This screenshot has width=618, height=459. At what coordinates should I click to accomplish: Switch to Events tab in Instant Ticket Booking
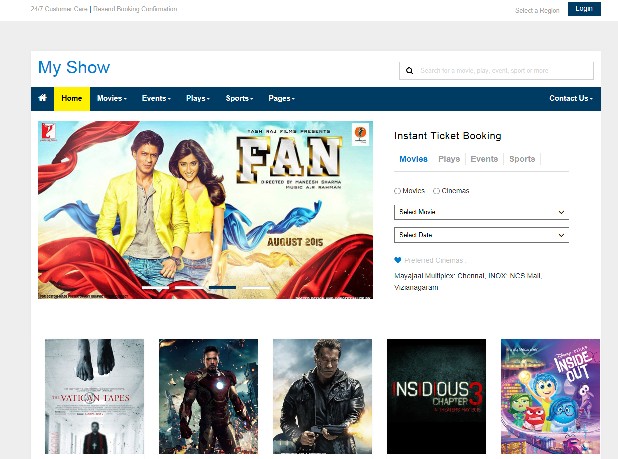tap(484, 159)
